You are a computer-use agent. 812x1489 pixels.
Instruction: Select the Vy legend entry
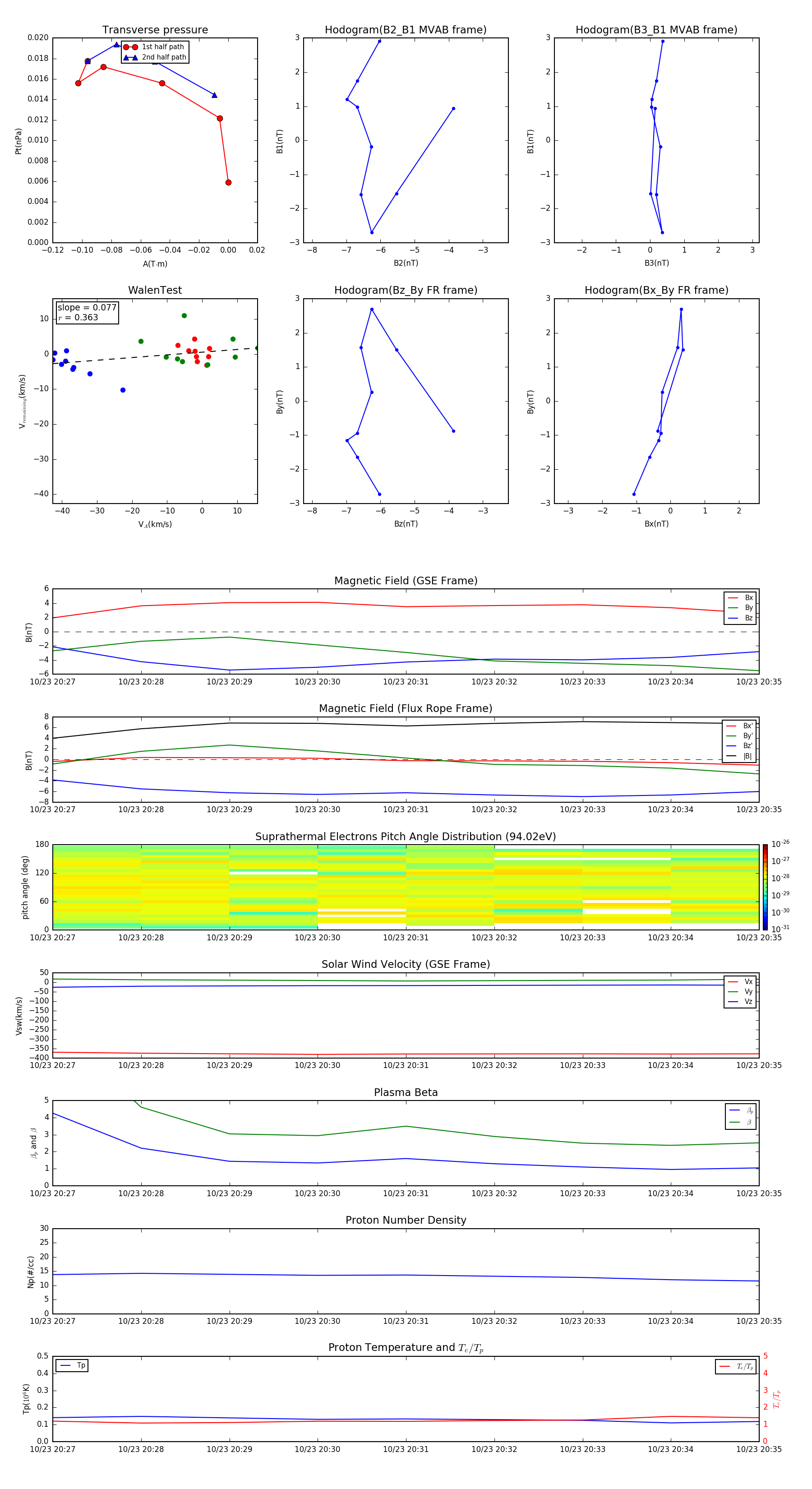tap(740, 991)
